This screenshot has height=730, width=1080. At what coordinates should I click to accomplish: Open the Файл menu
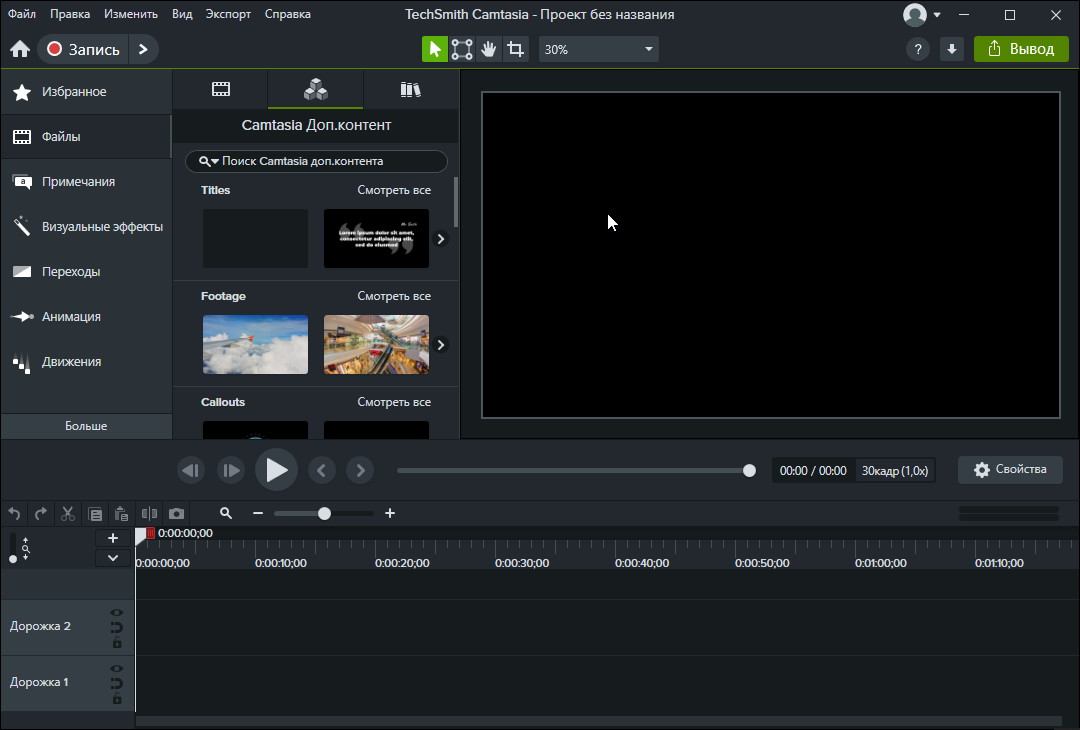(22, 14)
